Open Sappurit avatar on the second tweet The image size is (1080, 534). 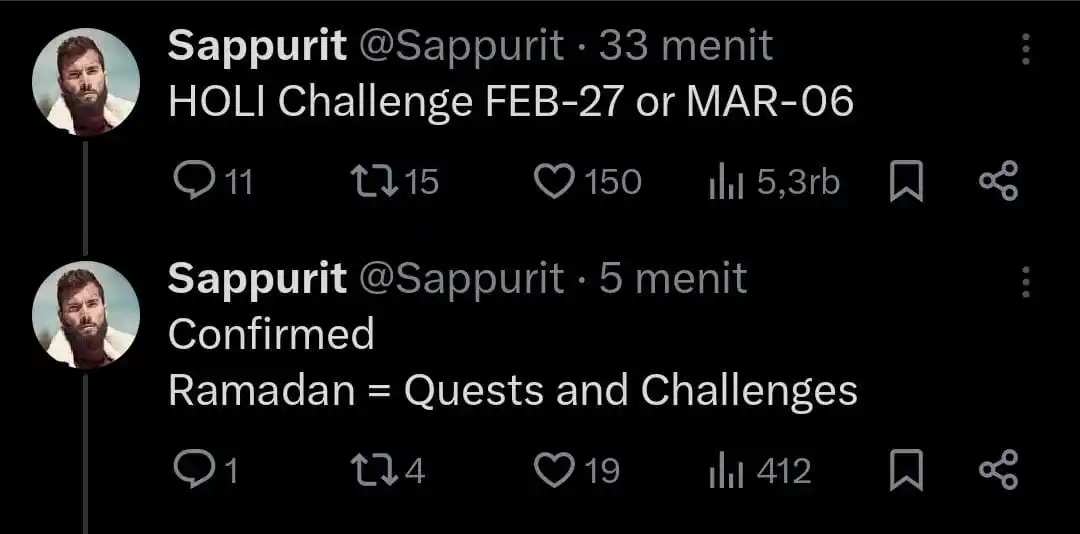85,315
